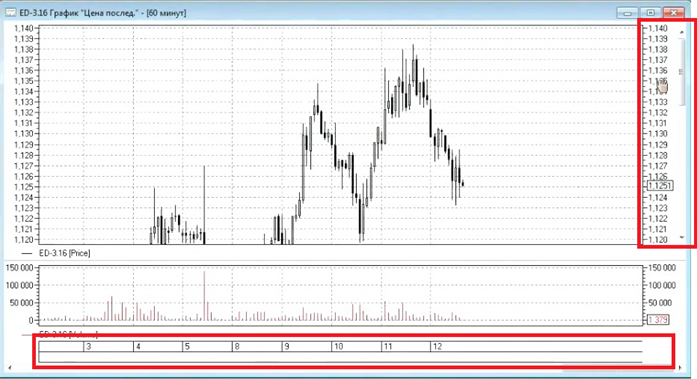Image resolution: width=697 pixels, height=379 pixels.
Task: Click the vertical price scale scrollbar thumb
Action: pos(681,72)
